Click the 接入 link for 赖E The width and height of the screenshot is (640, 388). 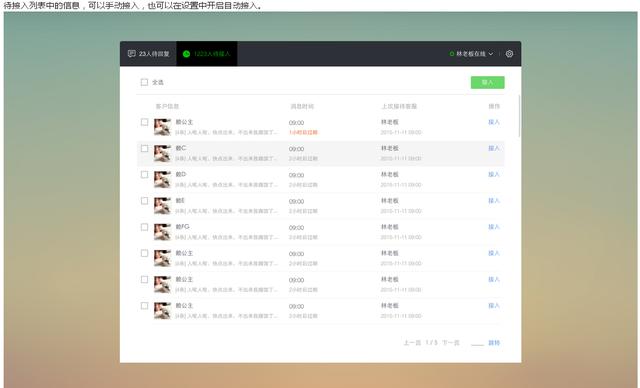[x=494, y=201]
